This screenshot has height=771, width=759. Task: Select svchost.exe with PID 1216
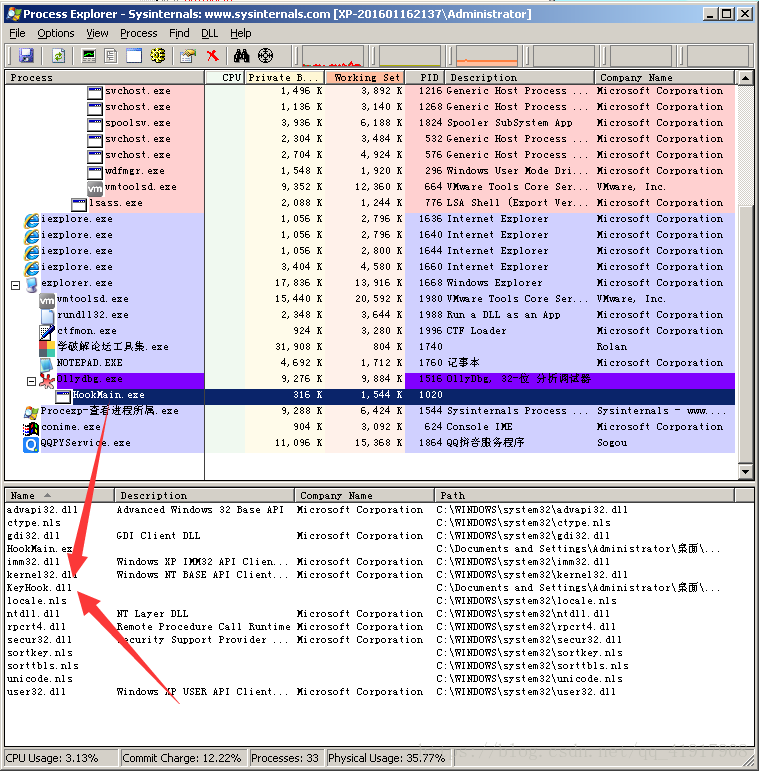click(370, 91)
